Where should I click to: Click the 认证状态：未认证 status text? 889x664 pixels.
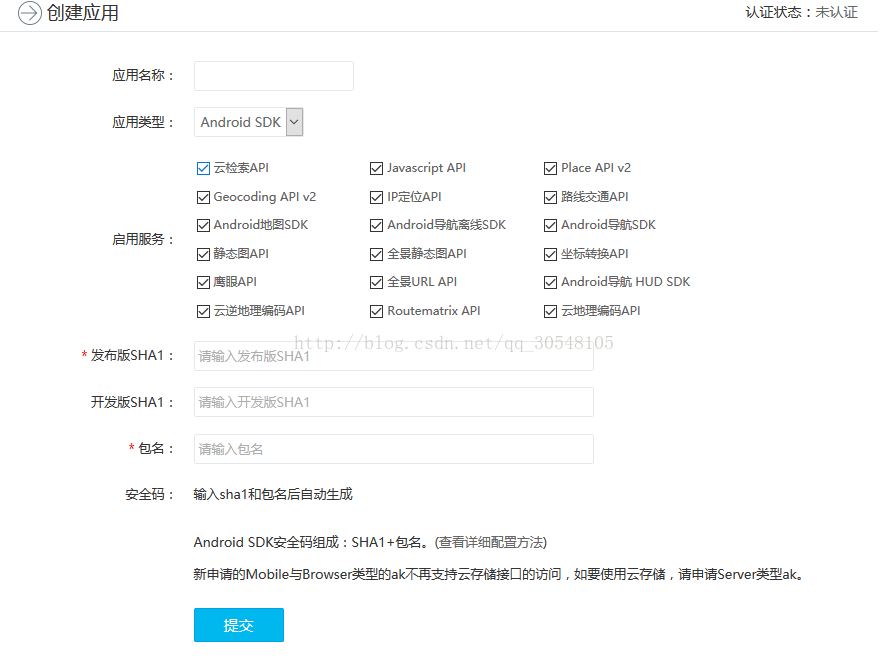click(801, 12)
